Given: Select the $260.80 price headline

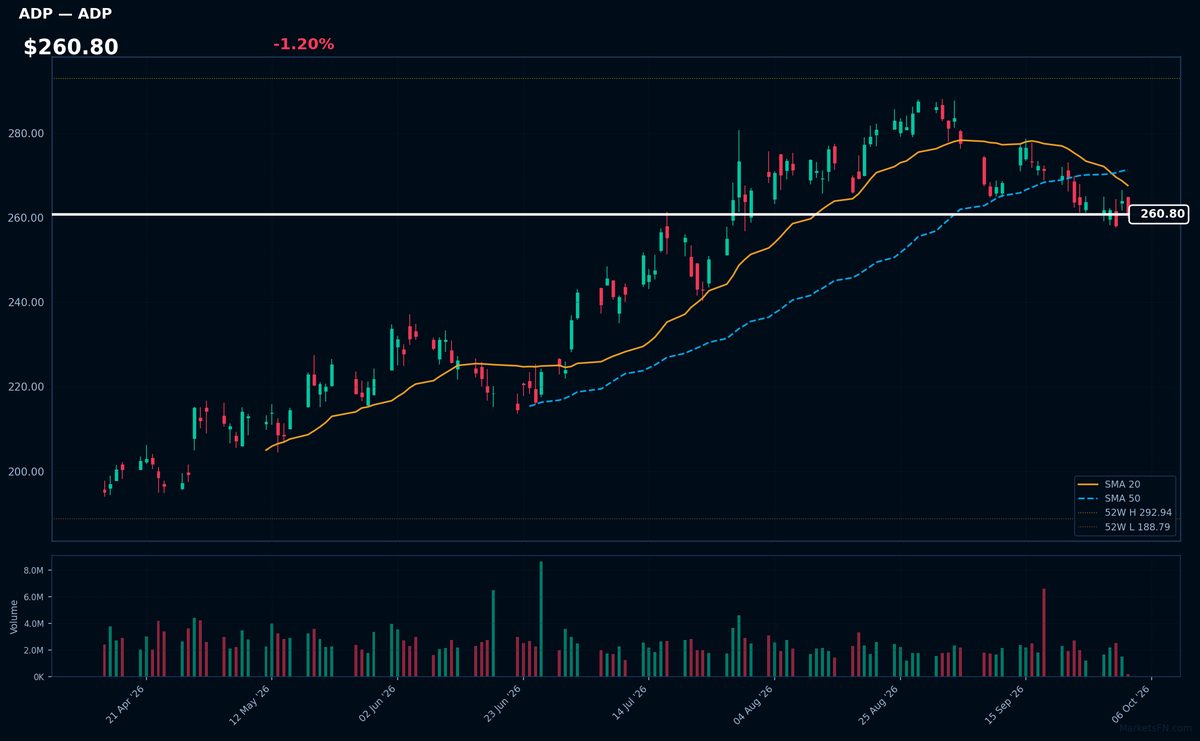Looking at the screenshot, I should pyautogui.click(x=71, y=47).
